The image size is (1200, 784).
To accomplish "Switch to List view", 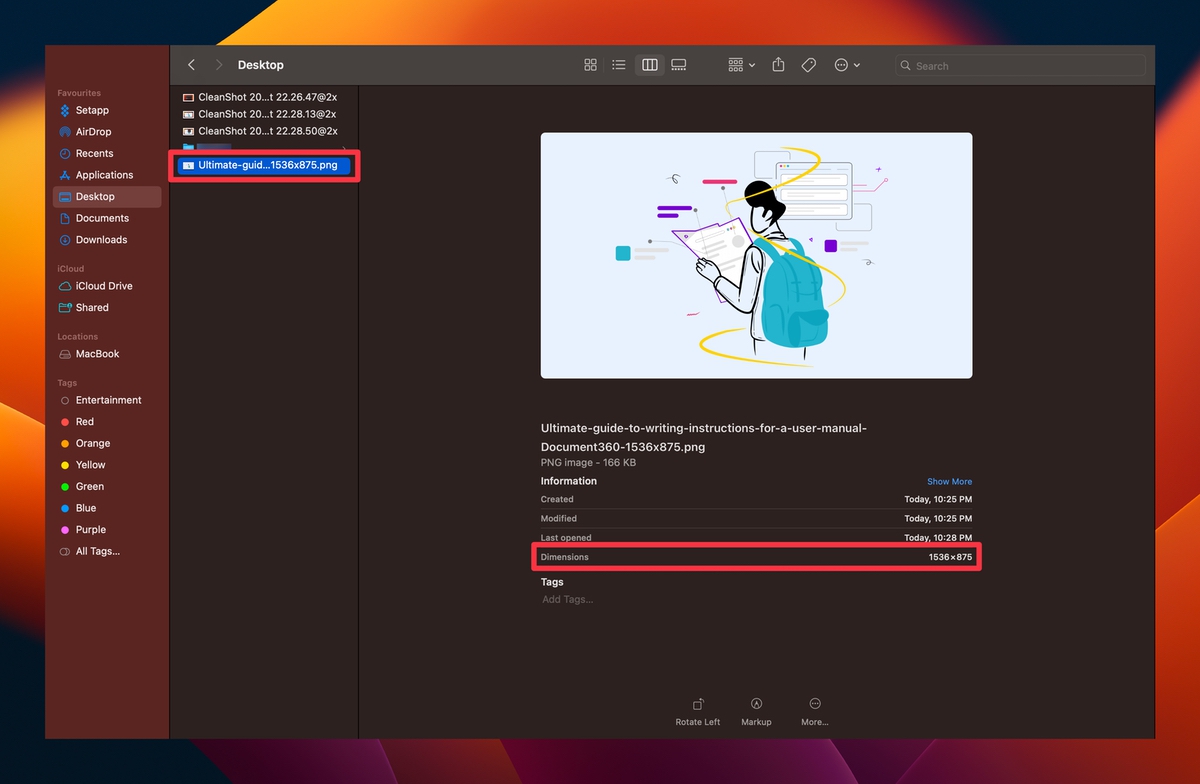I will (x=619, y=64).
